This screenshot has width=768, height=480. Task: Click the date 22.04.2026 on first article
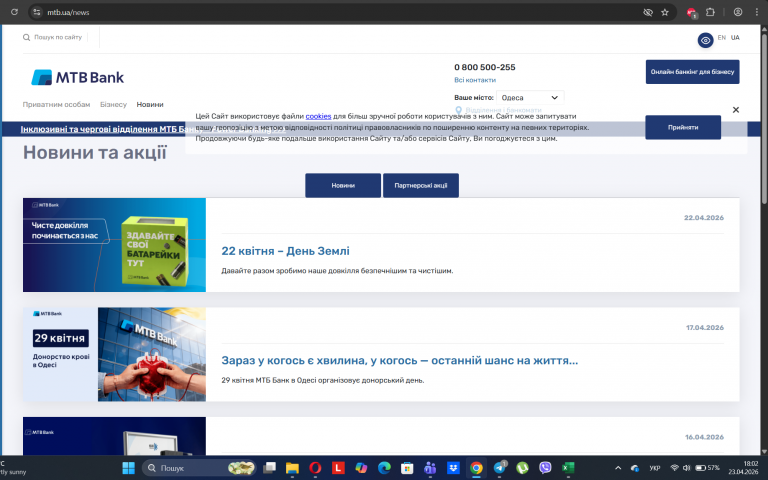[x=704, y=217]
